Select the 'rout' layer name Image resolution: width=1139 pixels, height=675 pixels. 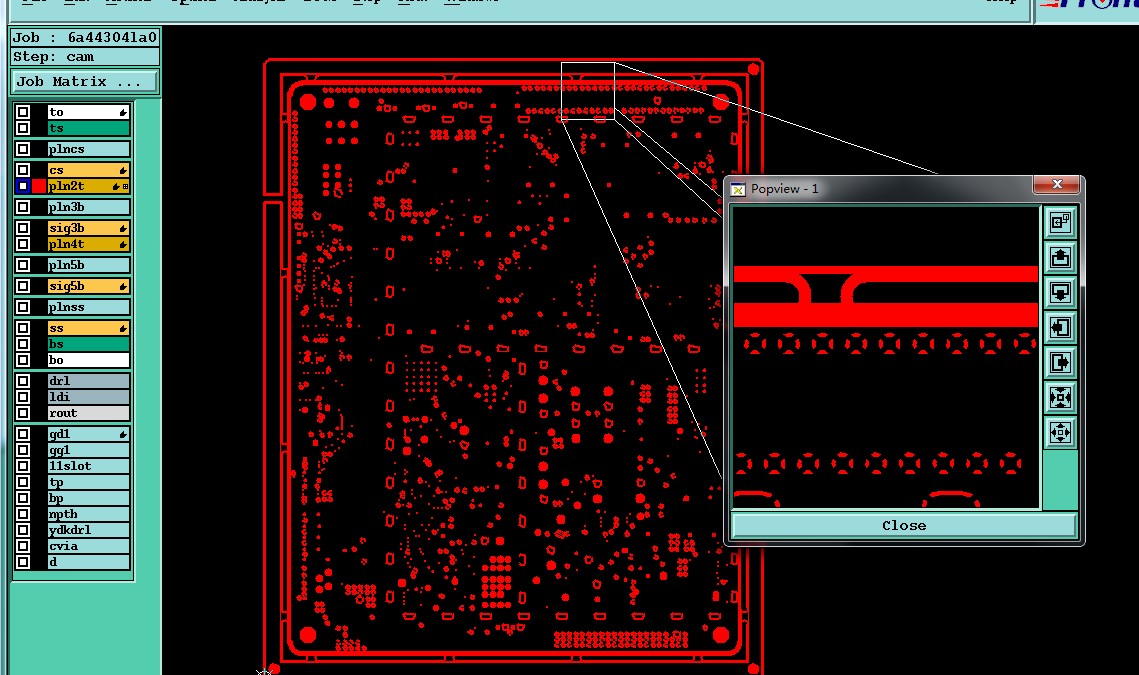point(89,413)
